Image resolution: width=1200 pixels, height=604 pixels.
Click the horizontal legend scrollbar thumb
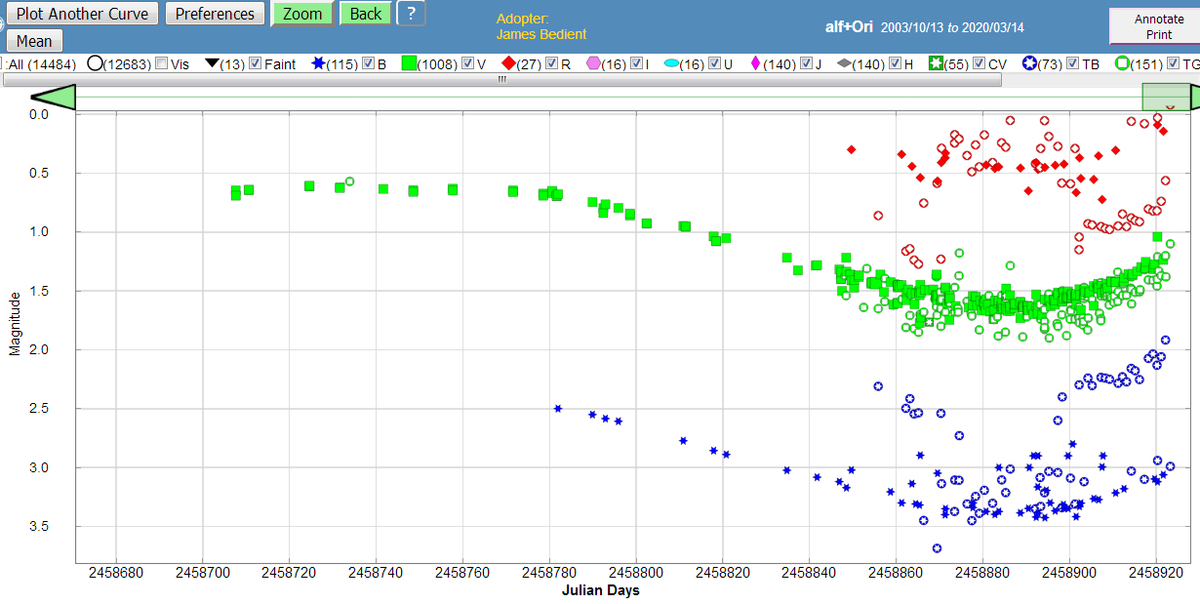502,79
